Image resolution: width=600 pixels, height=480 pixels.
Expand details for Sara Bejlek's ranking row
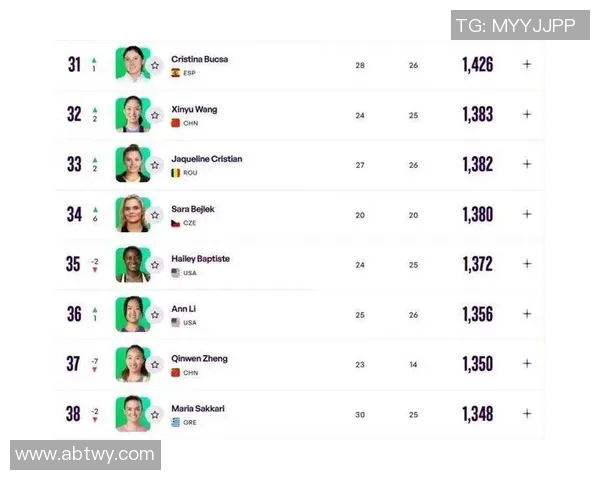527,214
